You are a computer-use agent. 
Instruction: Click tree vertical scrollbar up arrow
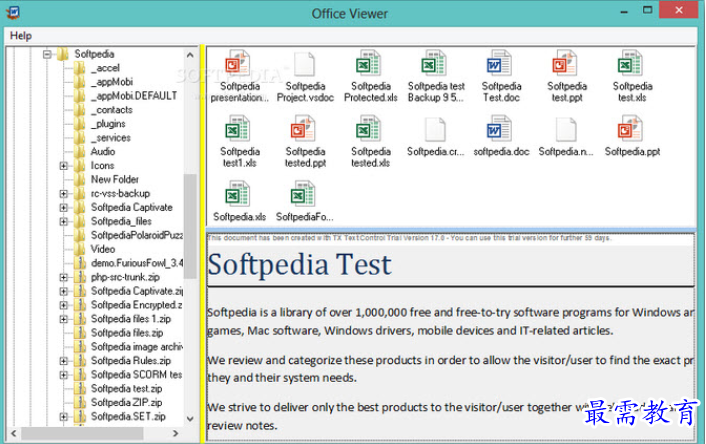[190, 55]
